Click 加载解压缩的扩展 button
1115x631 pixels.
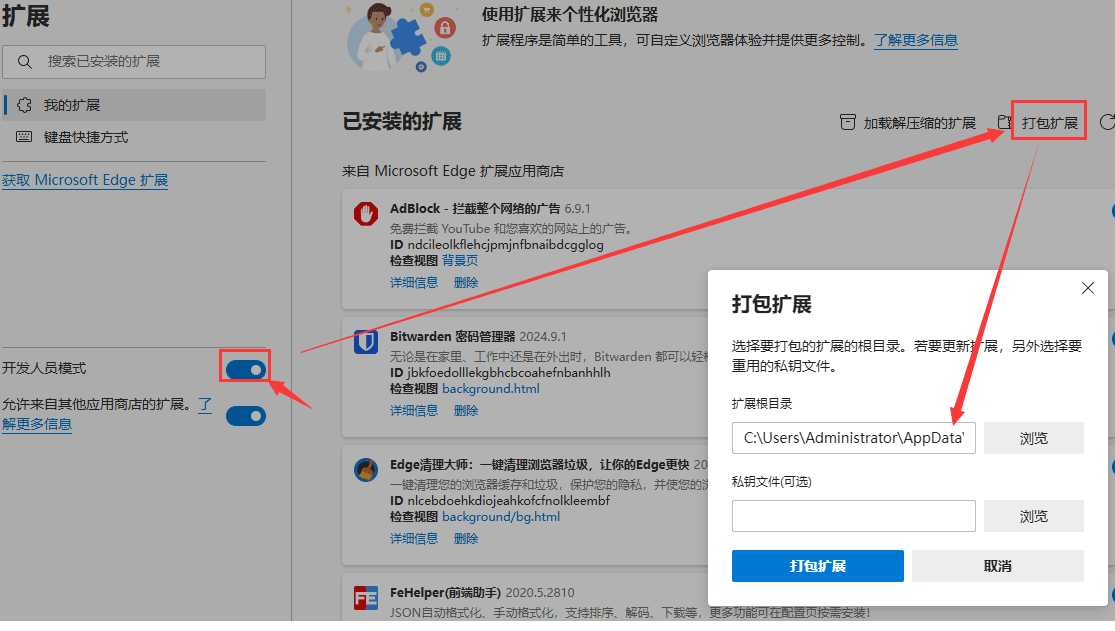[x=908, y=123]
